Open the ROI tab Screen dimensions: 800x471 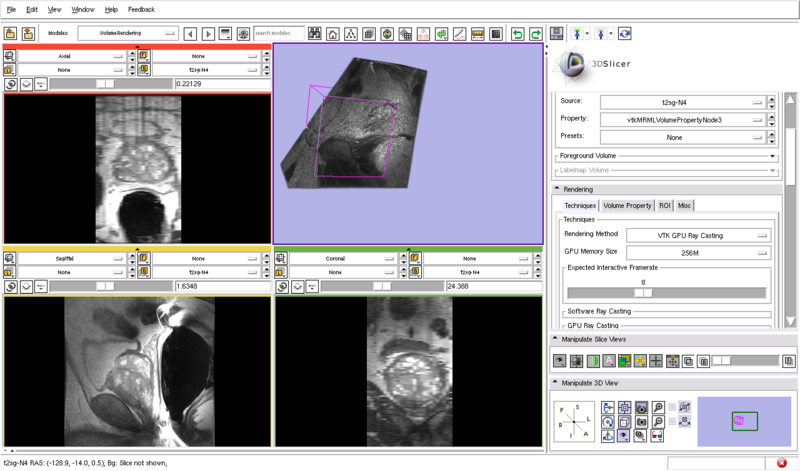(665, 206)
